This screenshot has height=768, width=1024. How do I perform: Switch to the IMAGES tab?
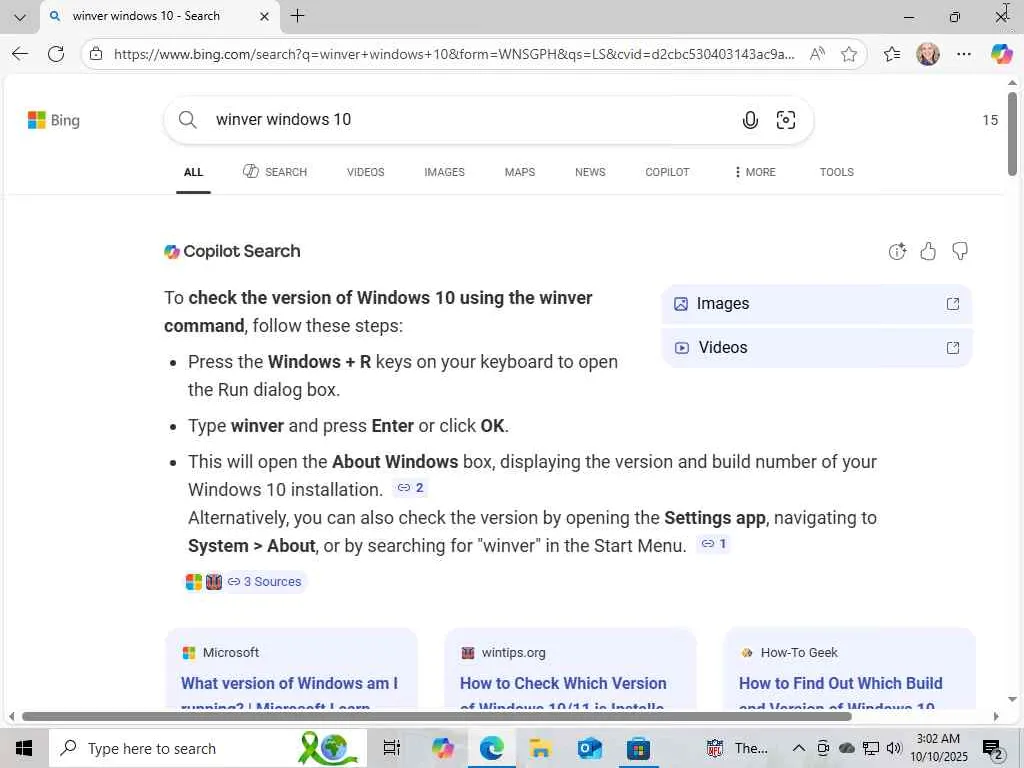[x=444, y=172]
